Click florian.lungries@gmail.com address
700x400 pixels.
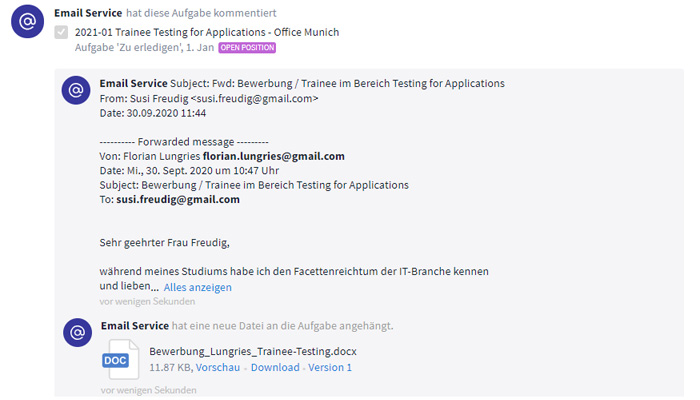tap(274, 156)
